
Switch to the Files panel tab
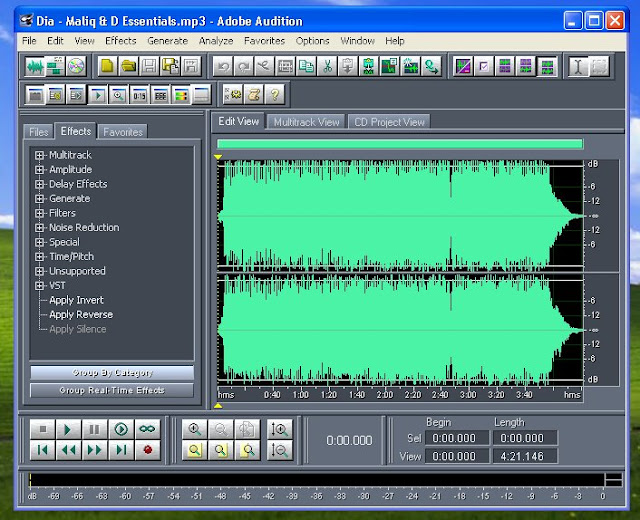(x=38, y=132)
